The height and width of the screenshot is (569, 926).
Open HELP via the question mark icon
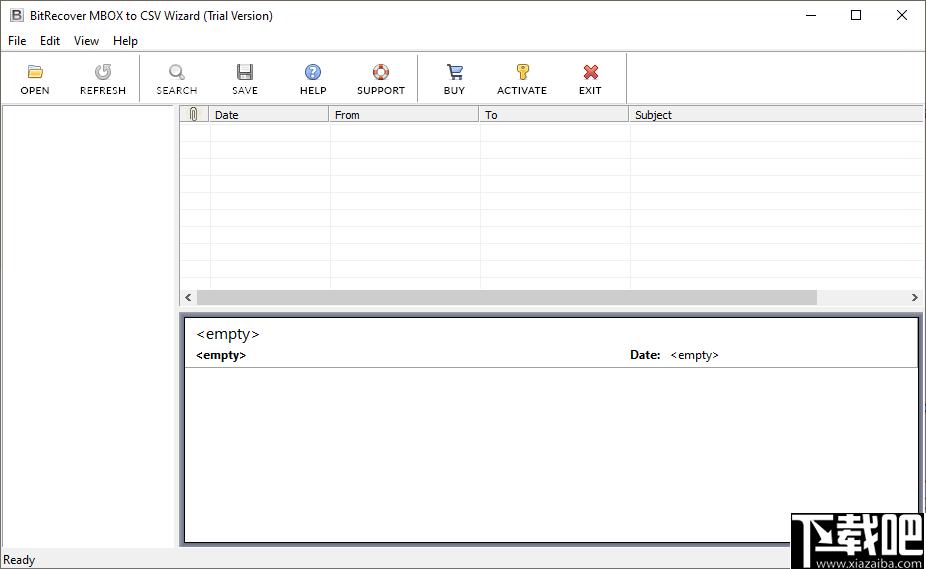coord(313,72)
